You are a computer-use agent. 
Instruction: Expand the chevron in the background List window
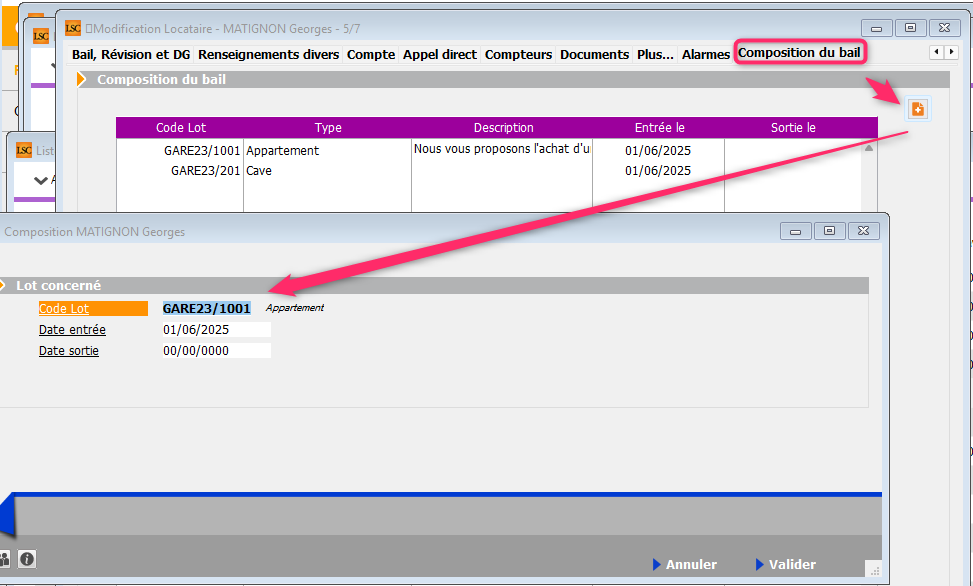(x=41, y=181)
